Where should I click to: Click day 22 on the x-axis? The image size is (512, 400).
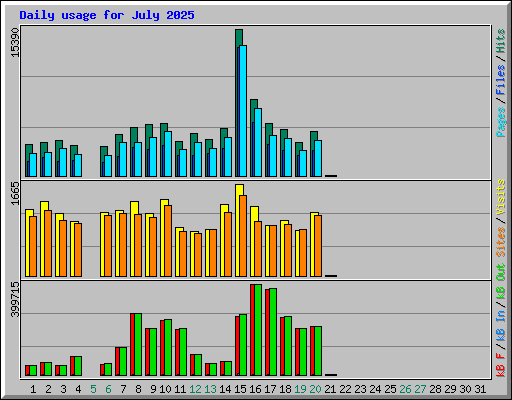[345, 389]
